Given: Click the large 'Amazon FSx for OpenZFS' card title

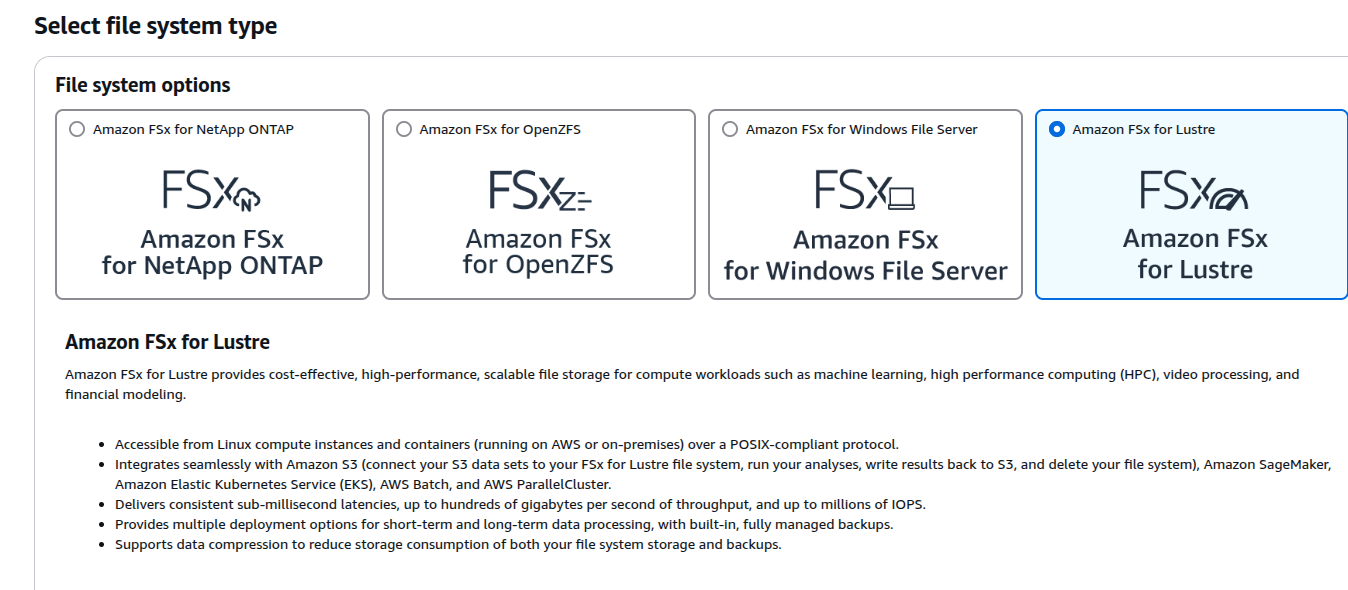Looking at the screenshot, I should tap(538, 253).
